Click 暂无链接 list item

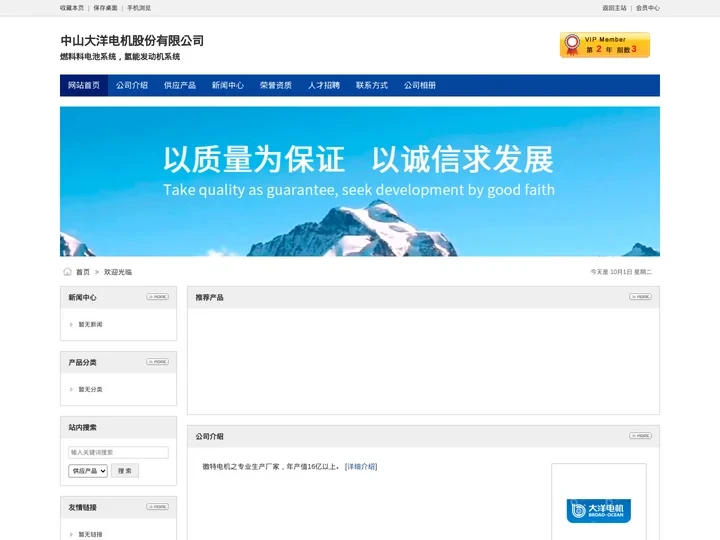coord(90,534)
